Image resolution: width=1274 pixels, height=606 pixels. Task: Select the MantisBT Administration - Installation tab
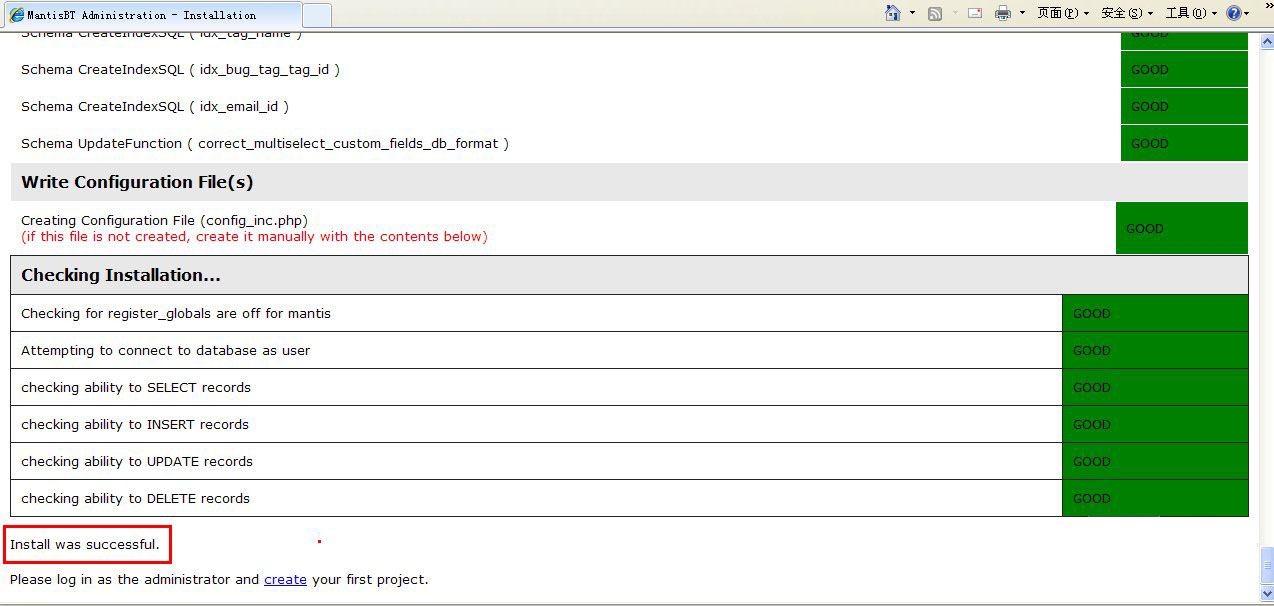coord(150,15)
